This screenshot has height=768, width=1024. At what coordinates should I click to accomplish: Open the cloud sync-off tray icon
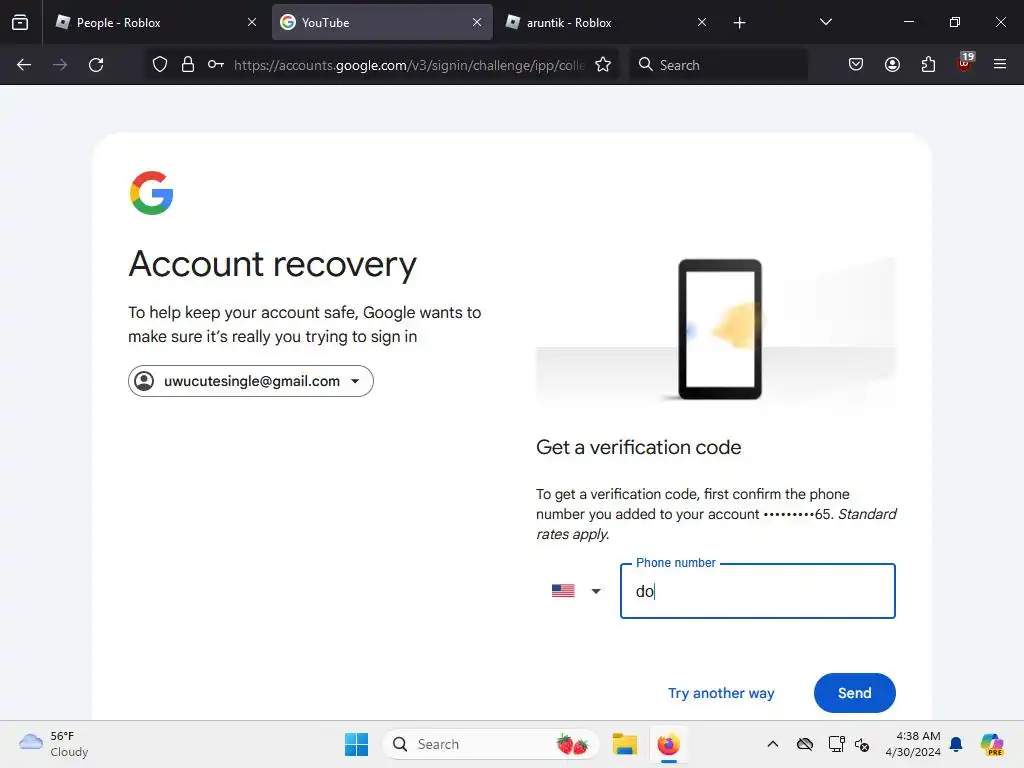(x=805, y=744)
